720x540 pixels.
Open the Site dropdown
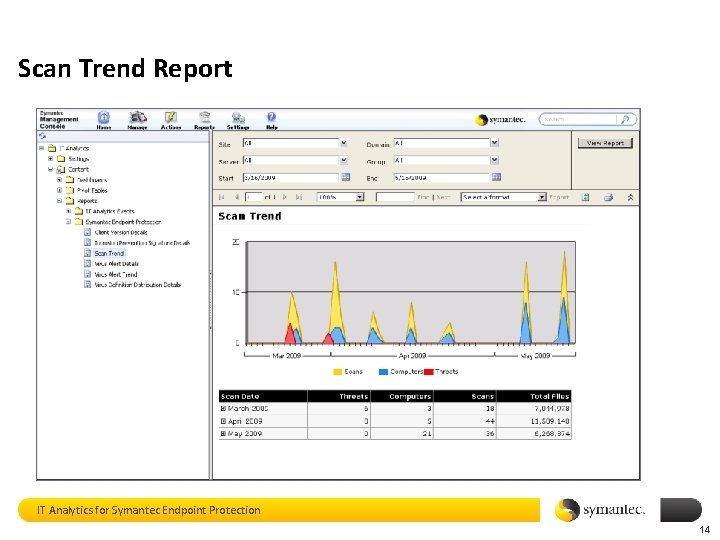click(344, 143)
